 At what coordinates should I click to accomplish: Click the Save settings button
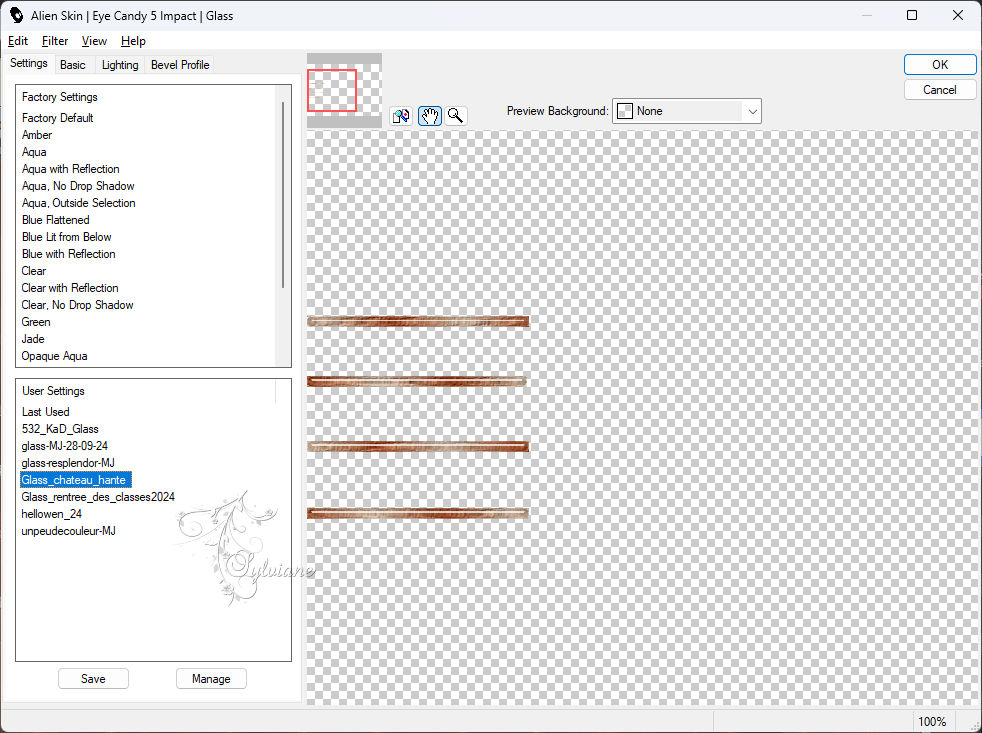pyautogui.click(x=93, y=678)
